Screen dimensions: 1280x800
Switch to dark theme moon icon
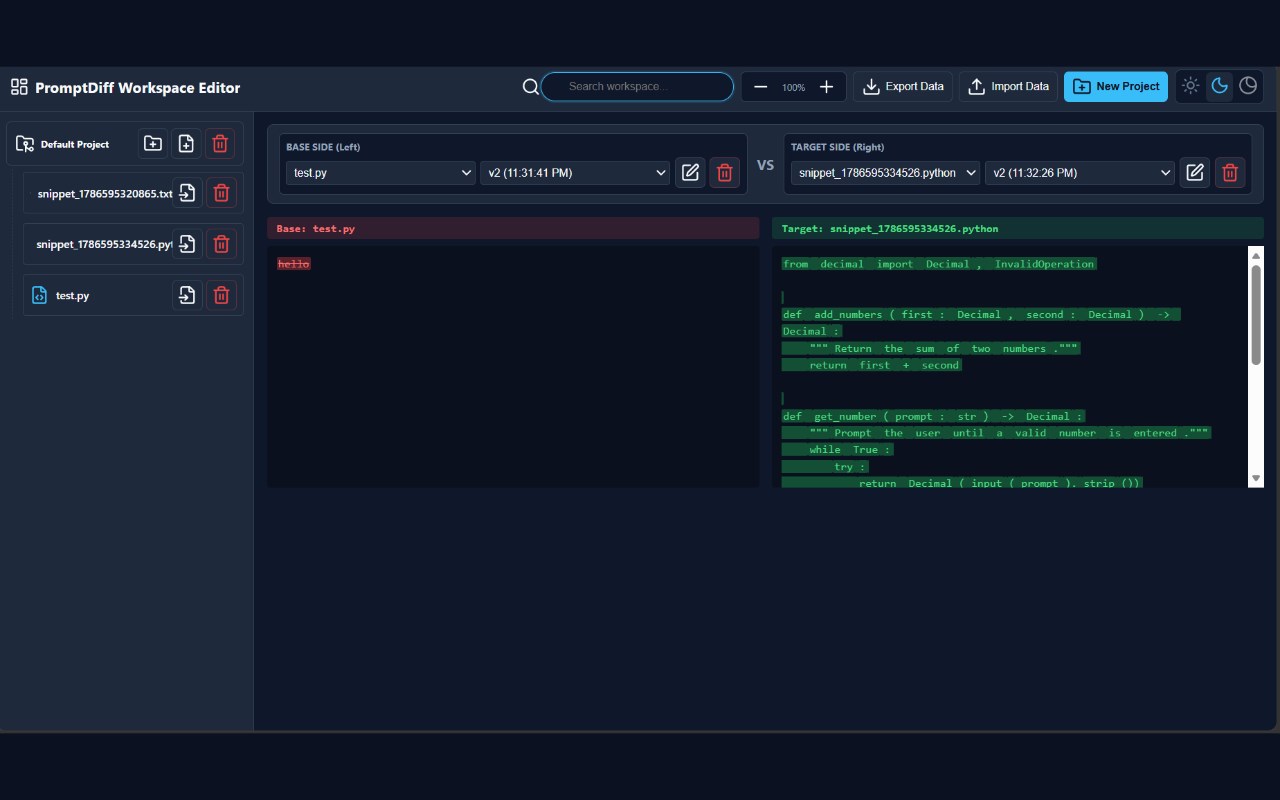1219,86
